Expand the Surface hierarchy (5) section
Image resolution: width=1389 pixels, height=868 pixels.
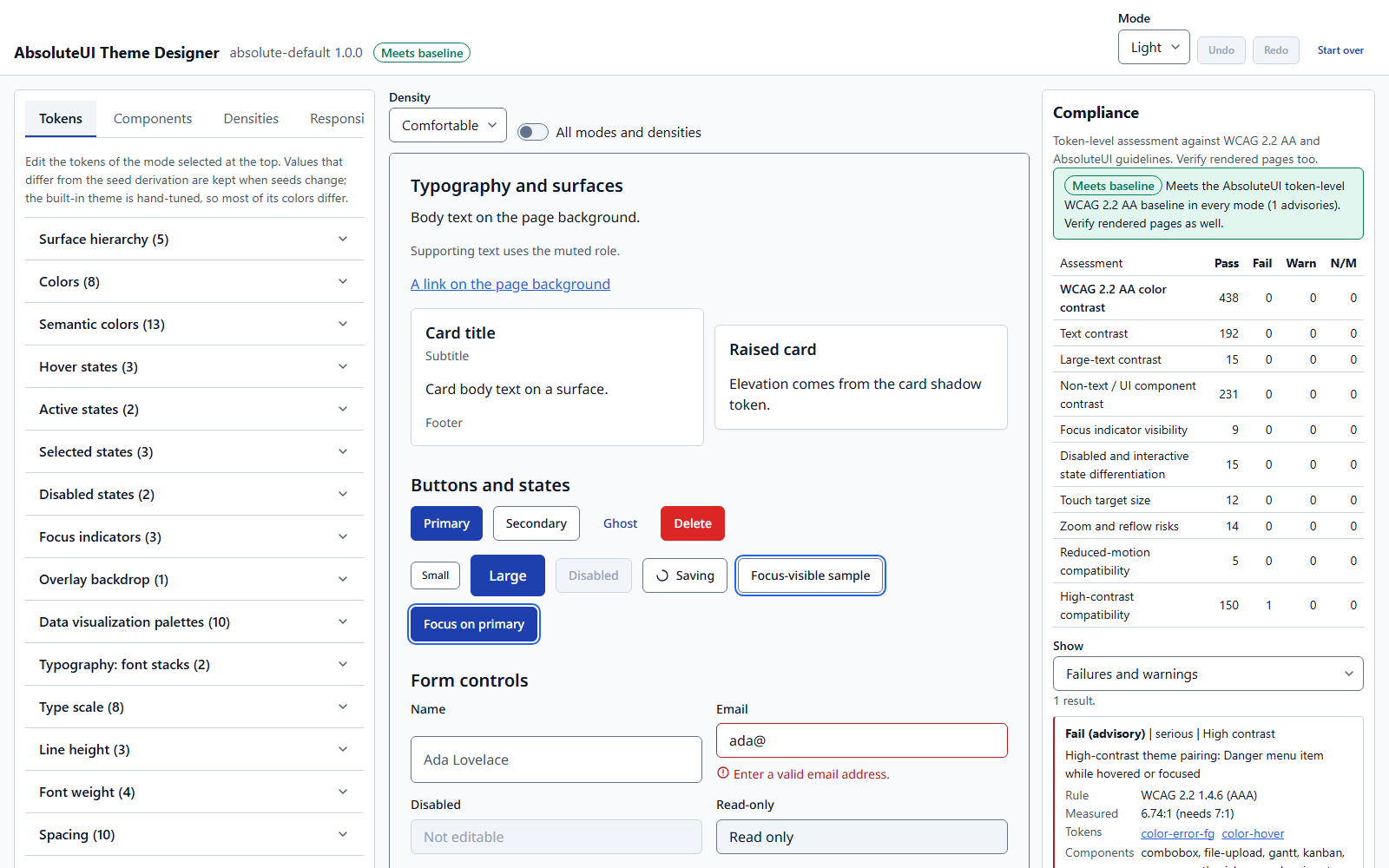pyautogui.click(x=194, y=239)
